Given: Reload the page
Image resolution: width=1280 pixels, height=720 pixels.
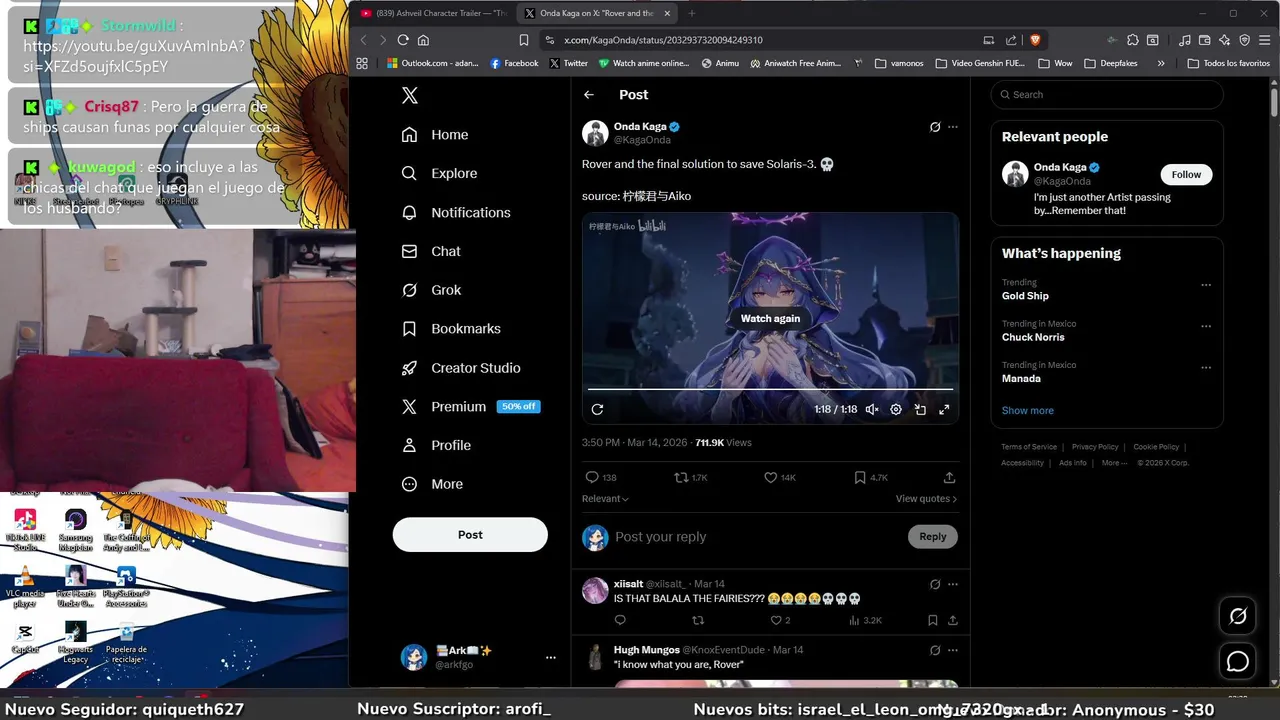Looking at the screenshot, I should click(x=403, y=40).
